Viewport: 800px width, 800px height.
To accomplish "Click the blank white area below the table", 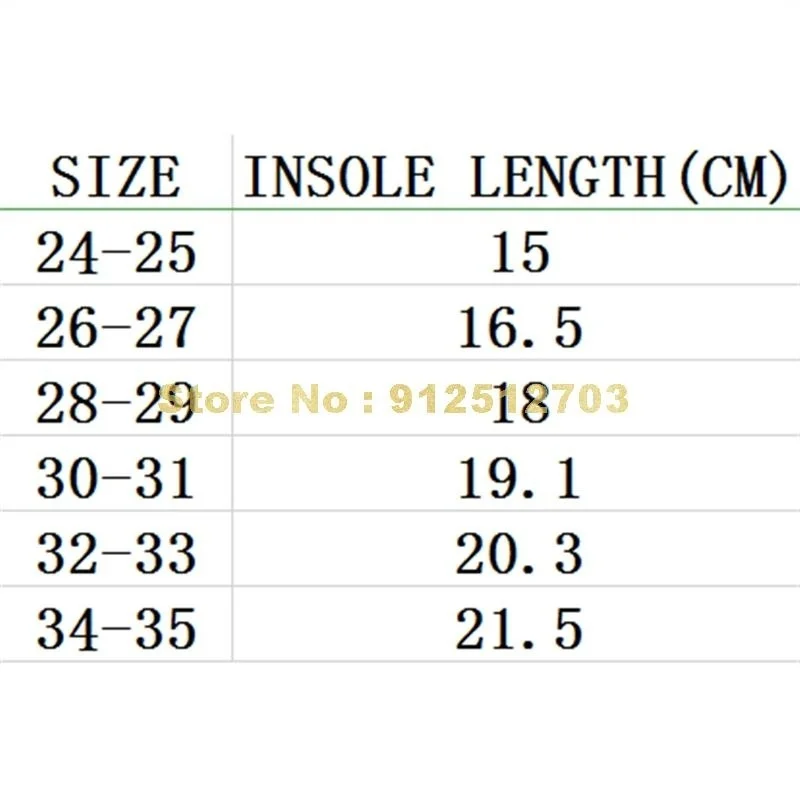I will point(400,730).
